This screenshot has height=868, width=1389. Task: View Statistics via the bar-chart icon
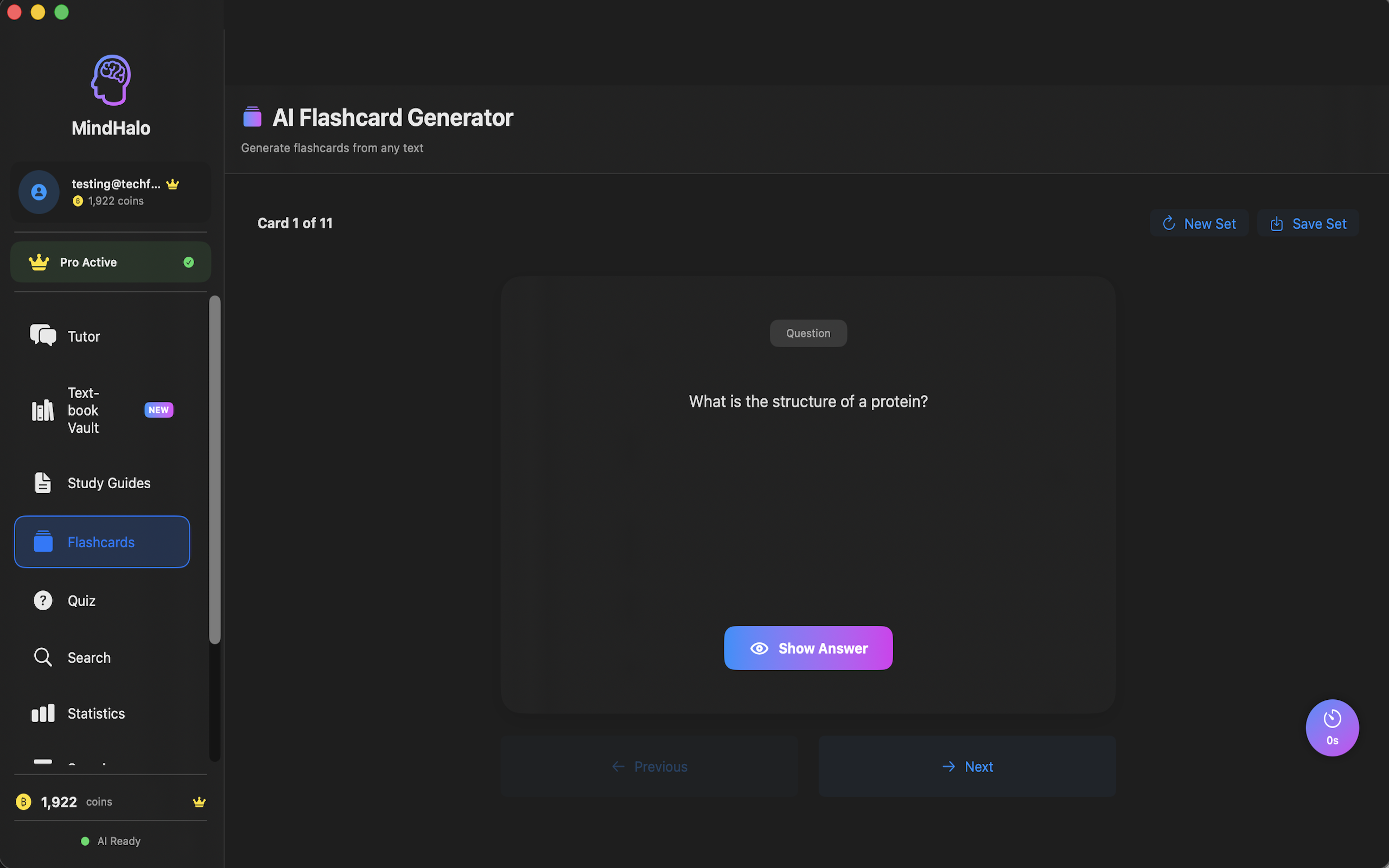42,713
